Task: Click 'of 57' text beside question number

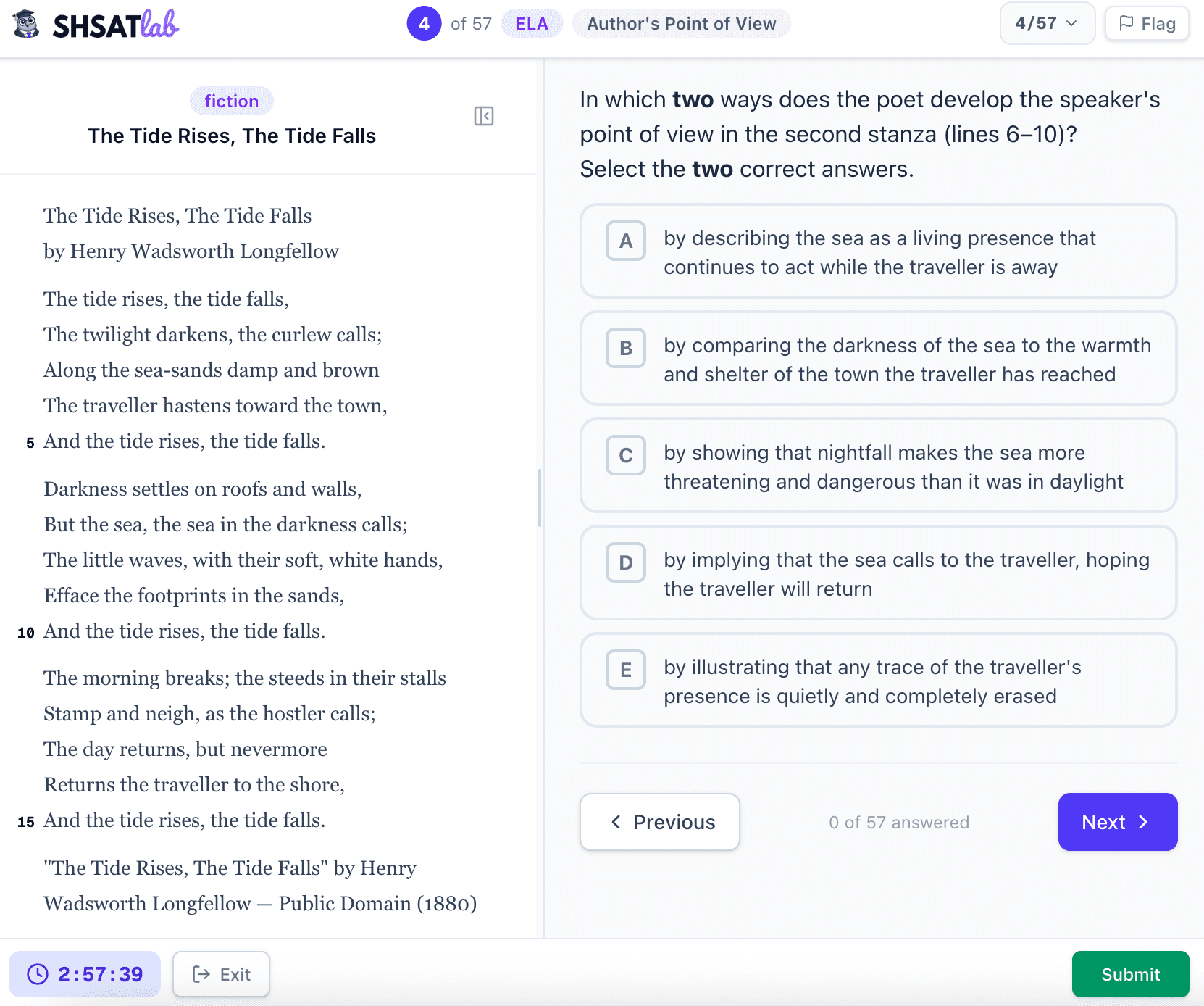Action: point(471,24)
